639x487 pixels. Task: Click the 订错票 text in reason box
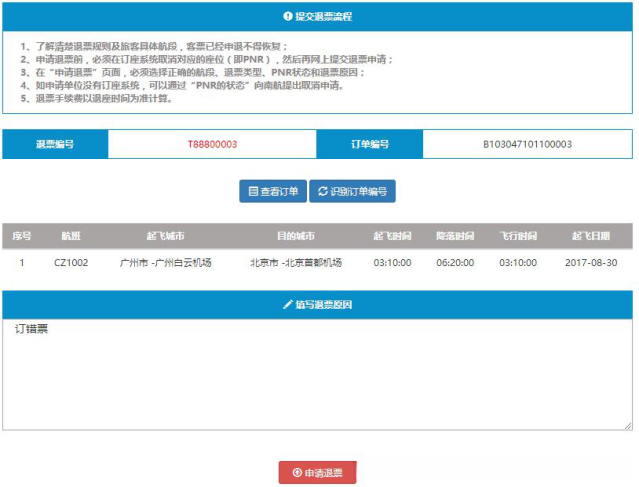pyautogui.click(x=31, y=329)
